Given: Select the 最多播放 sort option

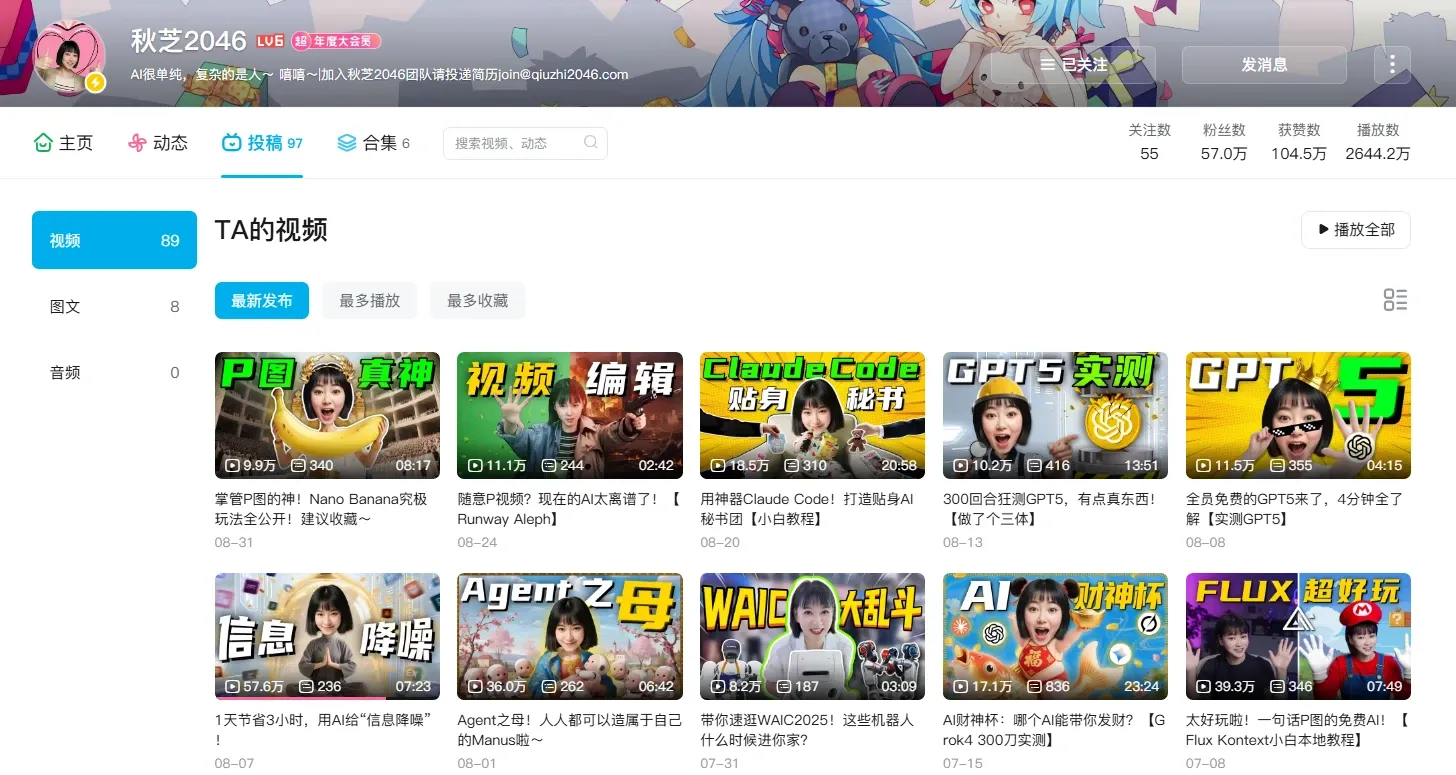Looking at the screenshot, I should (369, 300).
